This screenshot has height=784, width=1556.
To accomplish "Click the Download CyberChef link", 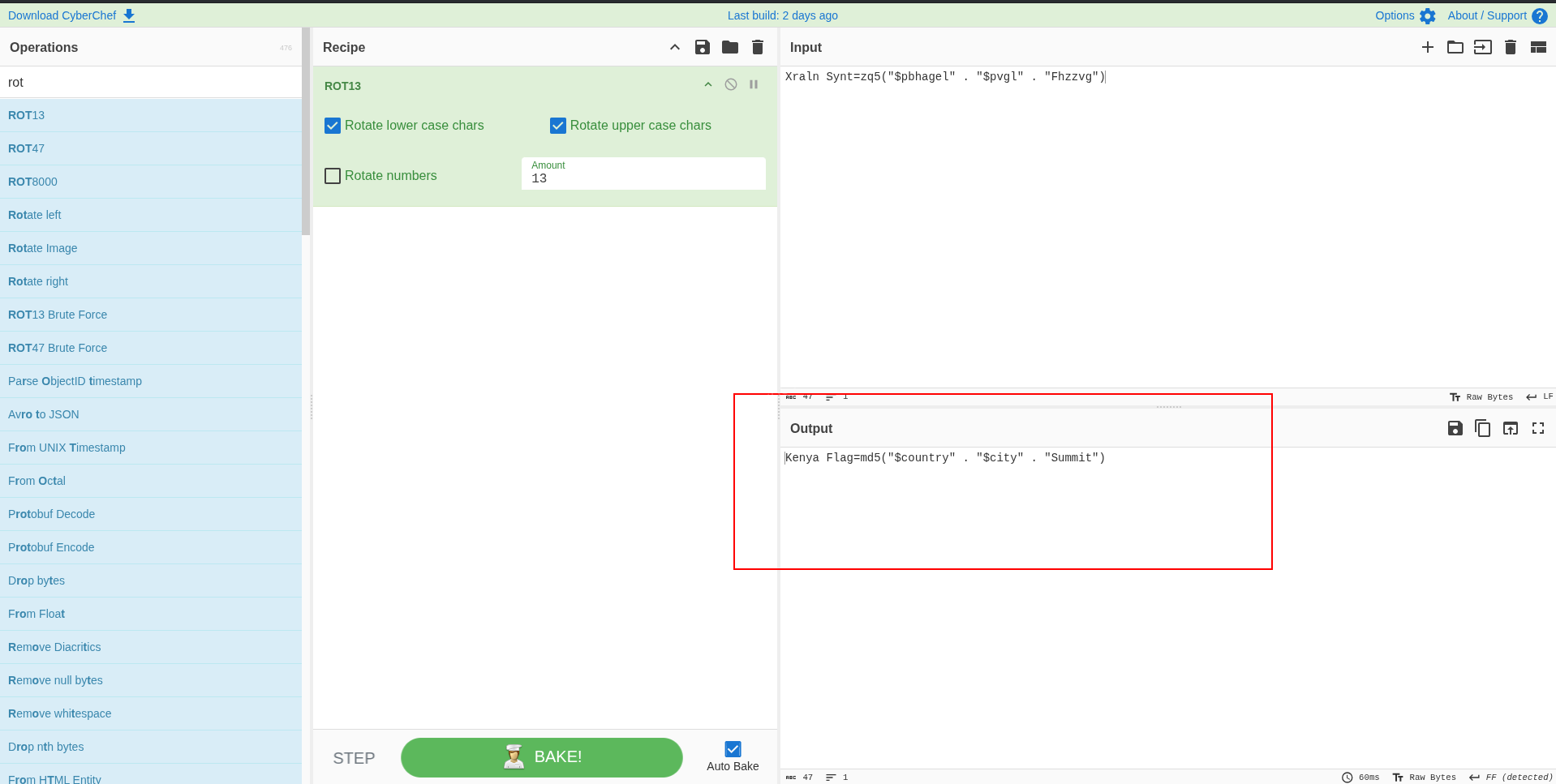I will pyautogui.click(x=71, y=15).
